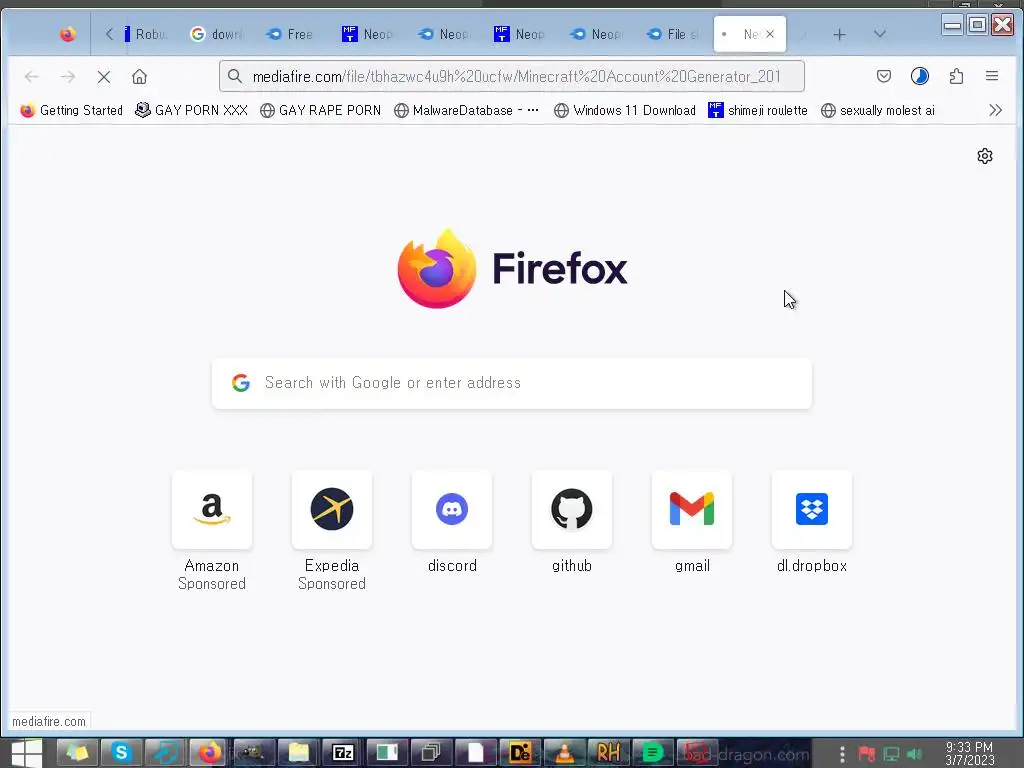Click the back navigation arrow
1024x768 pixels.
click(x=31, y=77)
